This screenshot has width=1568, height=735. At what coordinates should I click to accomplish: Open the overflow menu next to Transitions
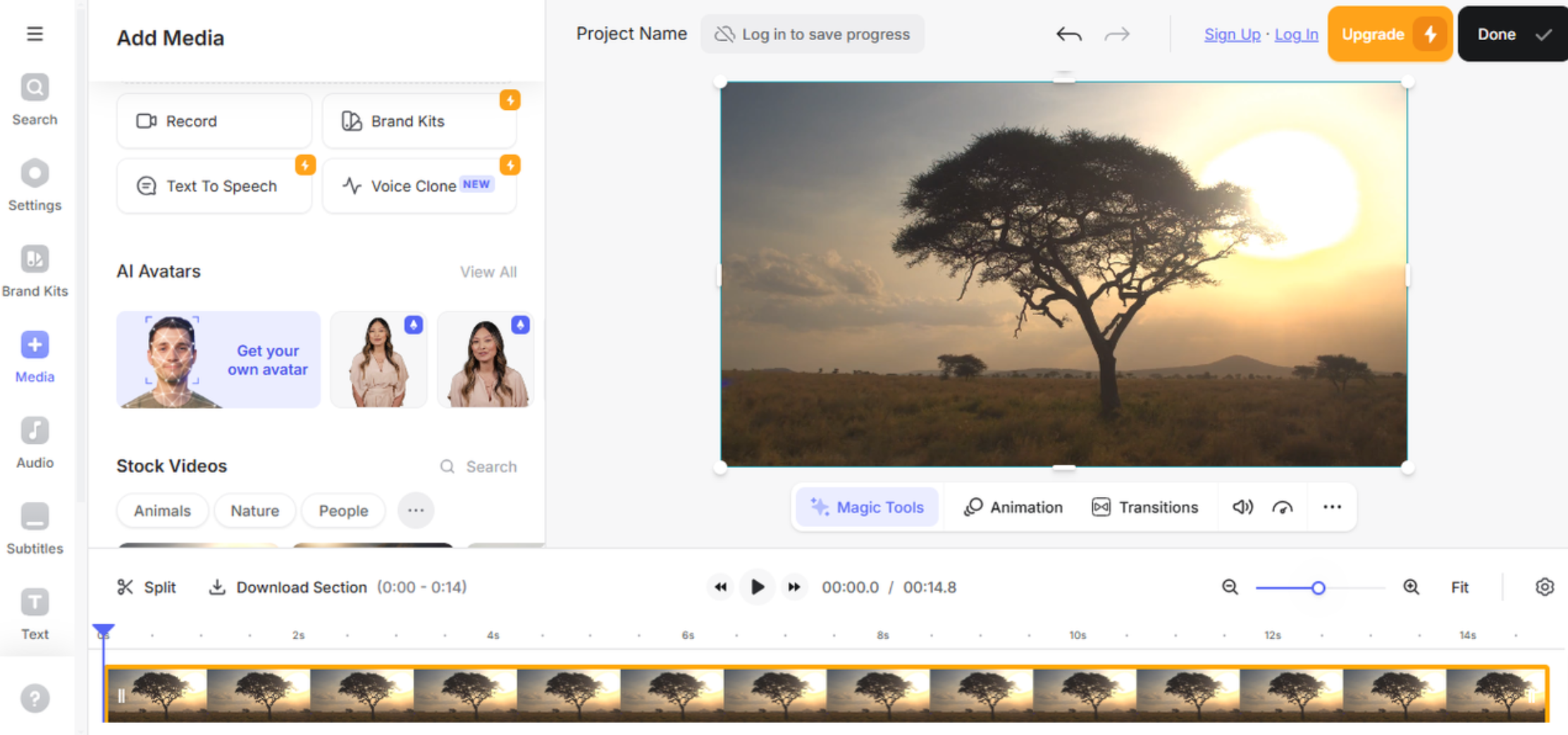(x=1332, y=507)
